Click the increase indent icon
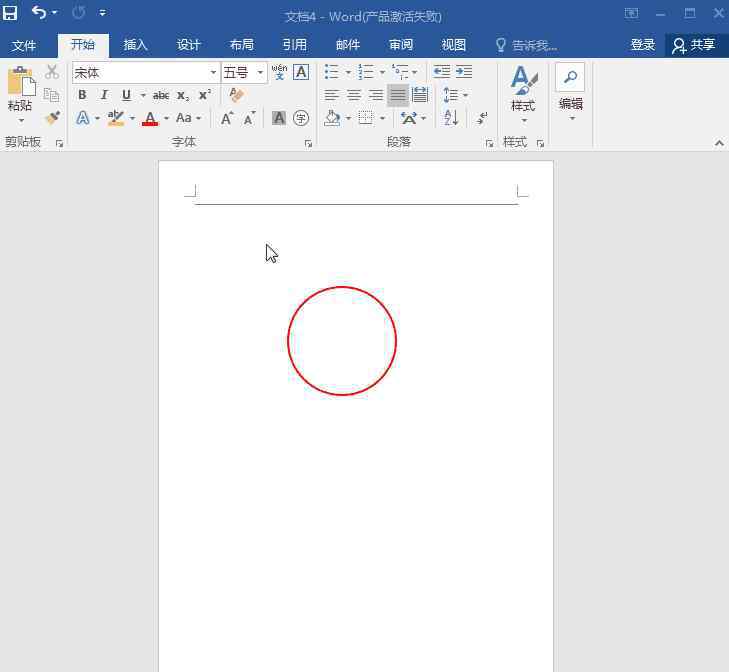729x672 pixels. click(464, 72)
